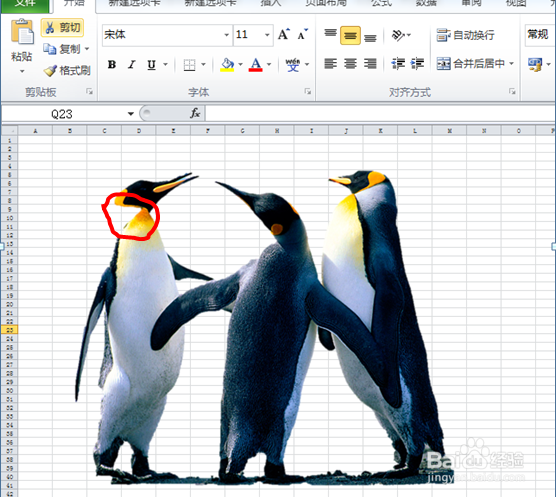The image size is (556, 497).
Task: Open Merge and Center dropdown arrow
Action: click(x=511, y=64)
